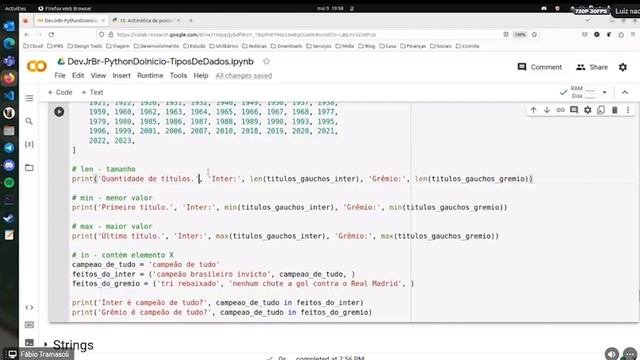
Task: Open the Firefox list all tabs chevron
Action: (x=588, y=20)
